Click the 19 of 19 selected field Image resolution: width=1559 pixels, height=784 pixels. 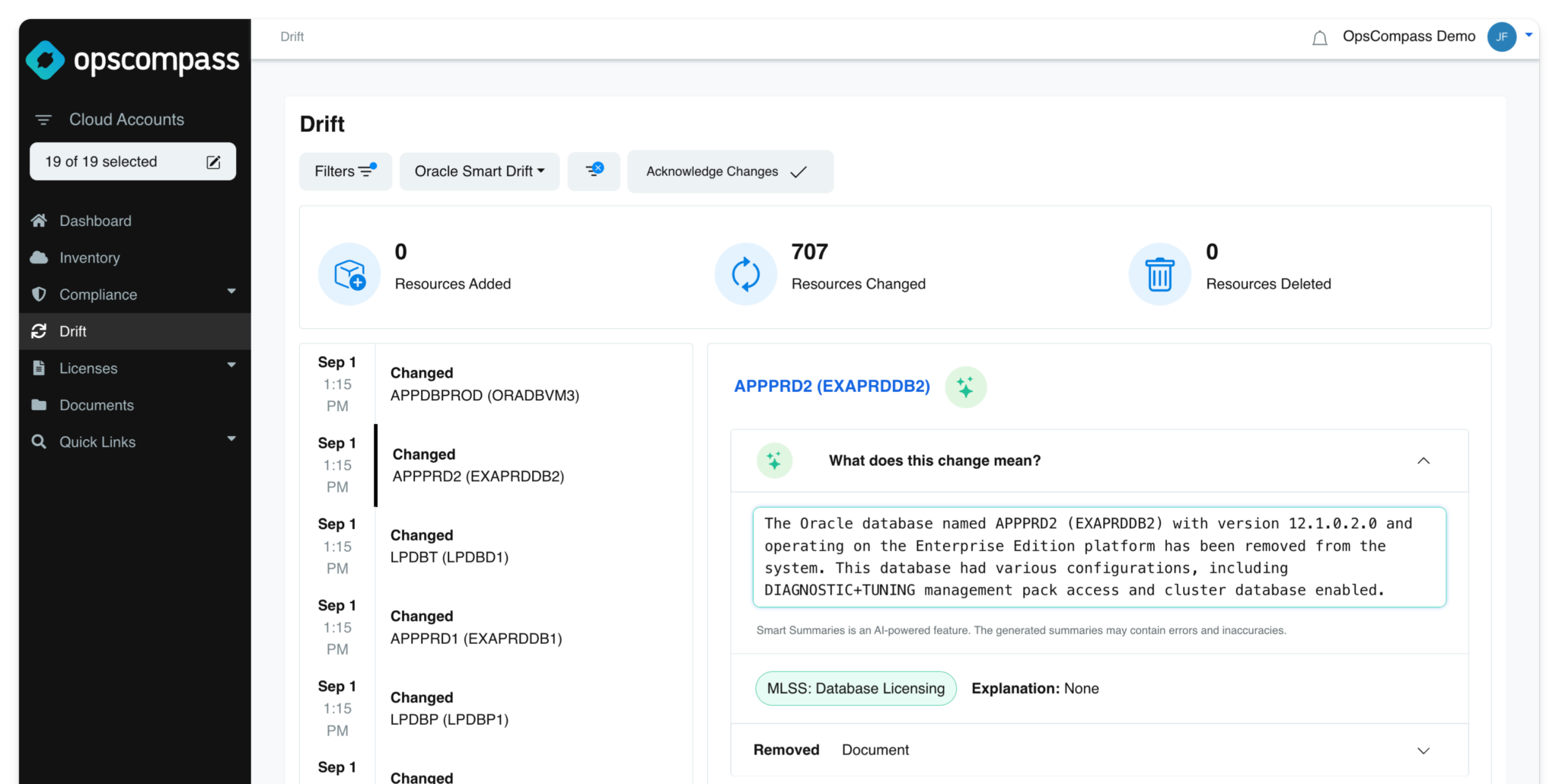[132, 161]
